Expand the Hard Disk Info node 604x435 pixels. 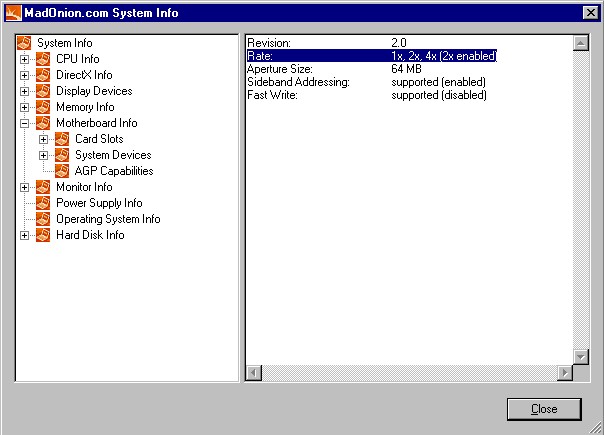tap(24, 235)
